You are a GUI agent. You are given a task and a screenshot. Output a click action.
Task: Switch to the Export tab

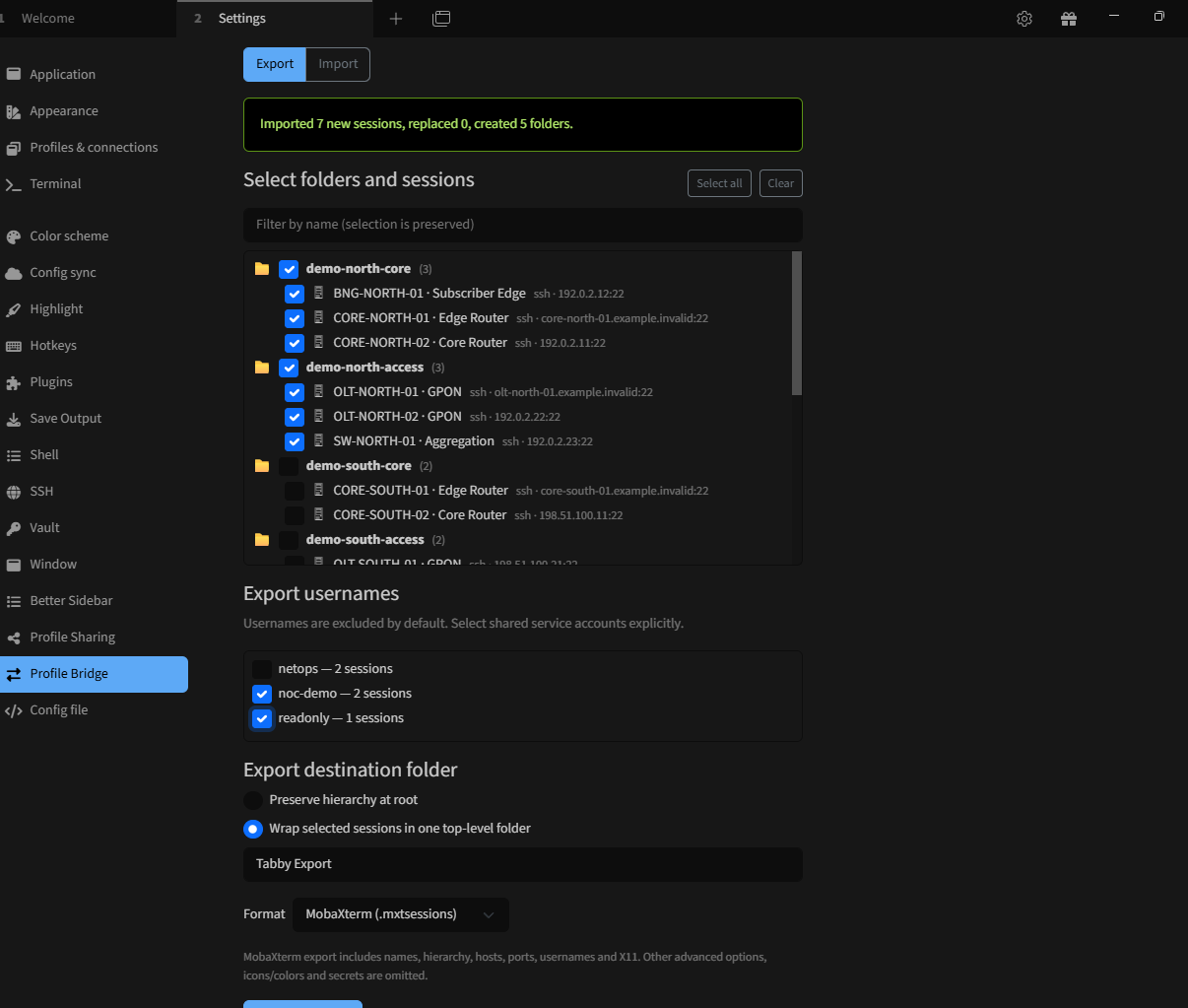(275, 64)
